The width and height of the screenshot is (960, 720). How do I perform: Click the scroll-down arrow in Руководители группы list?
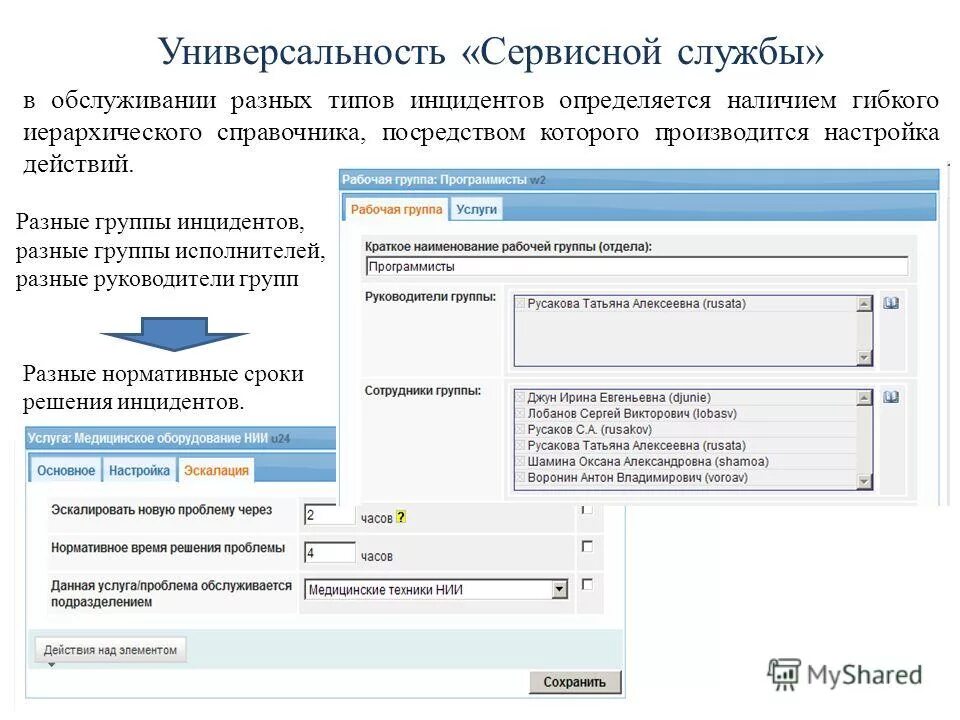(x=865, y=357)
